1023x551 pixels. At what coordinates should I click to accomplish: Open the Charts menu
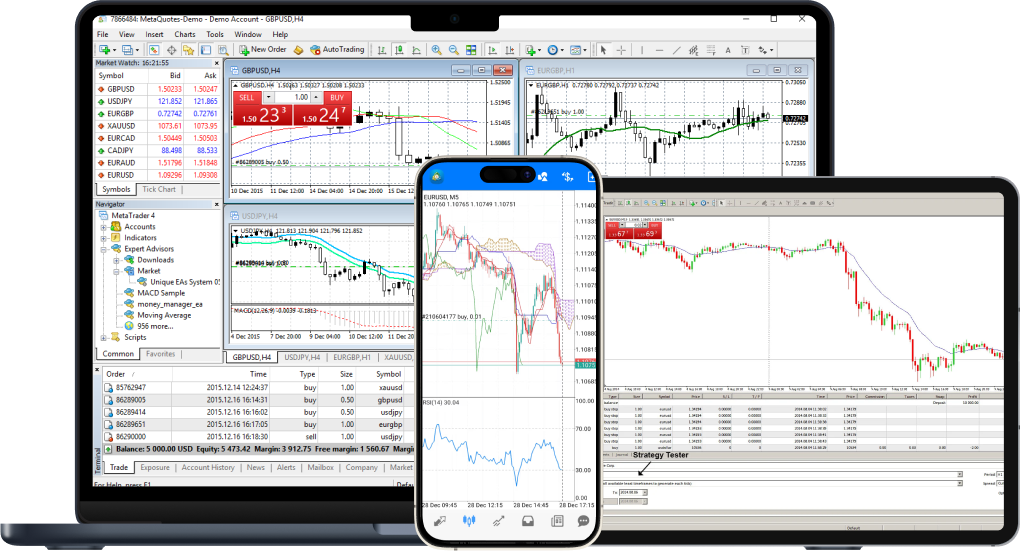coord(185,35)
